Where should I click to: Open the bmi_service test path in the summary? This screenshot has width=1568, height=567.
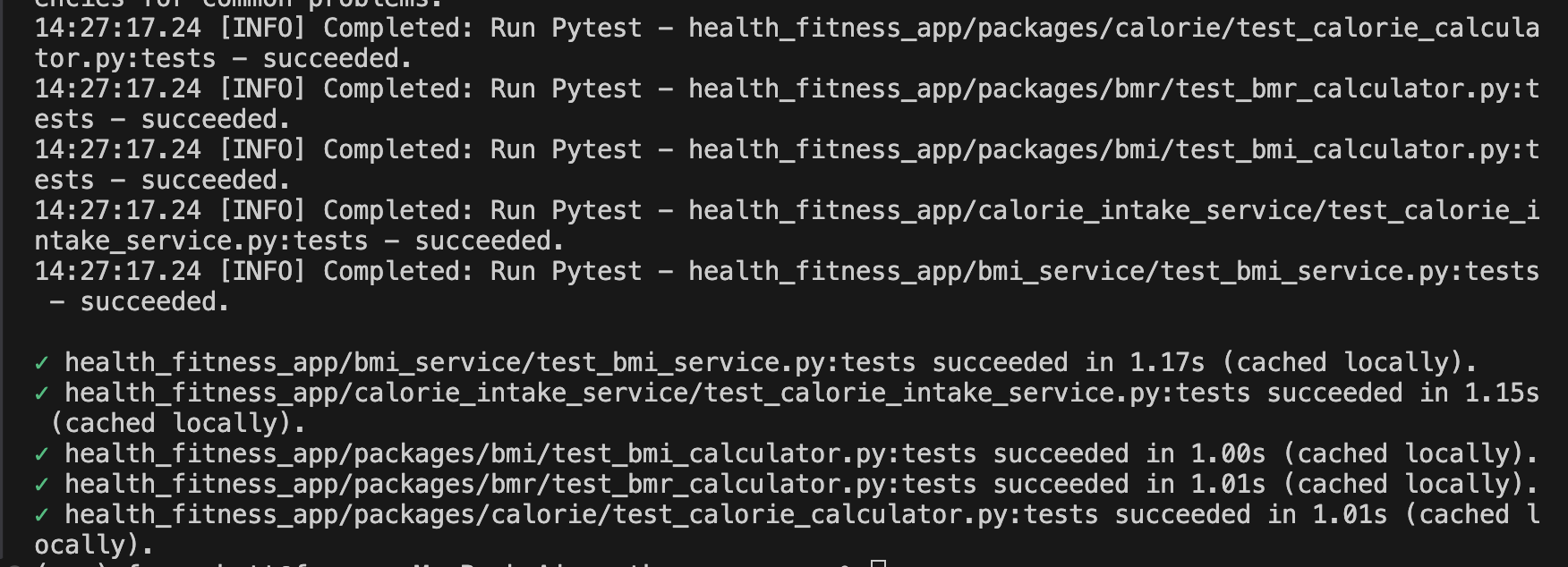point(490,363)
